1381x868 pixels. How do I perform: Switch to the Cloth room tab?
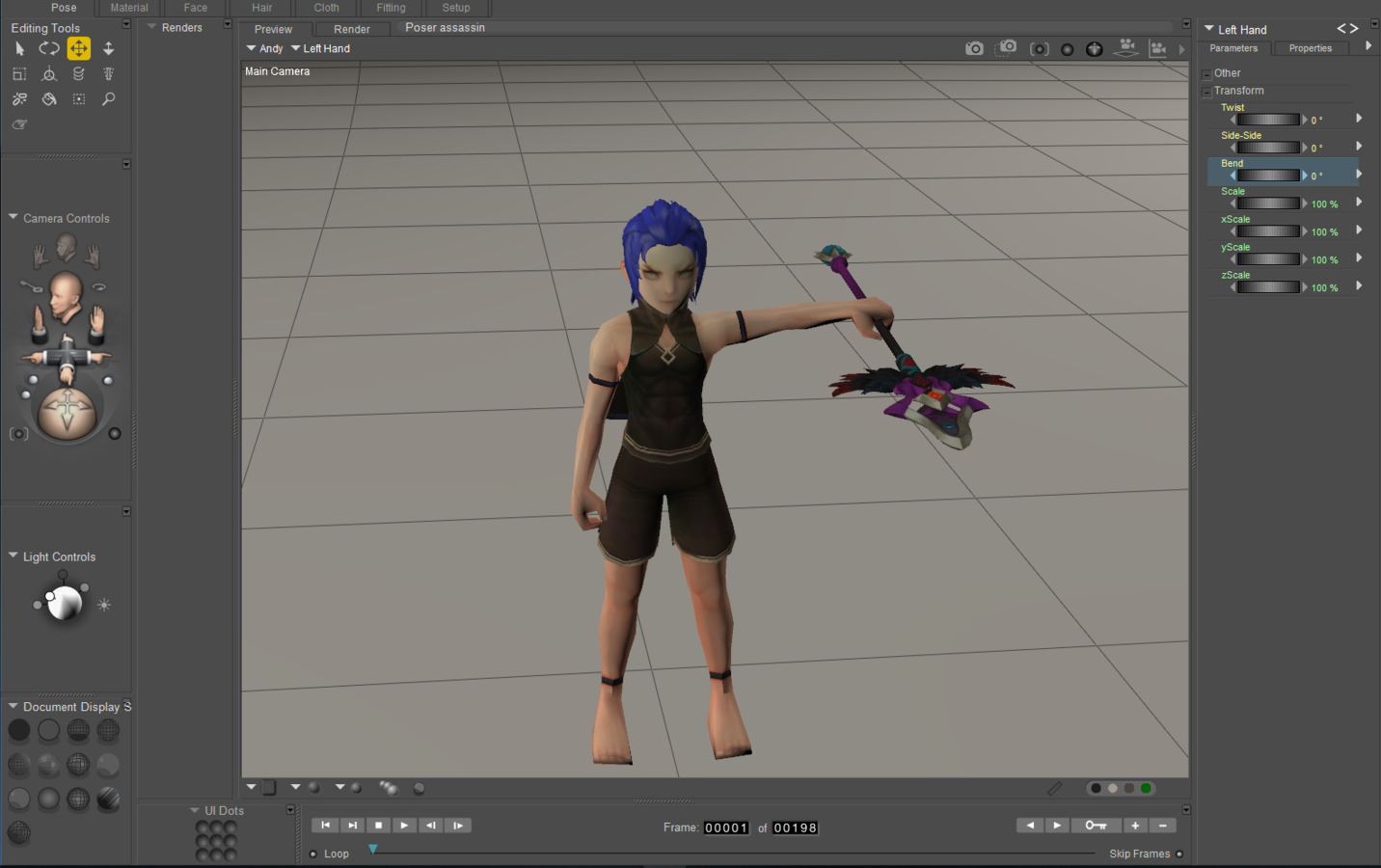(327, 8)
